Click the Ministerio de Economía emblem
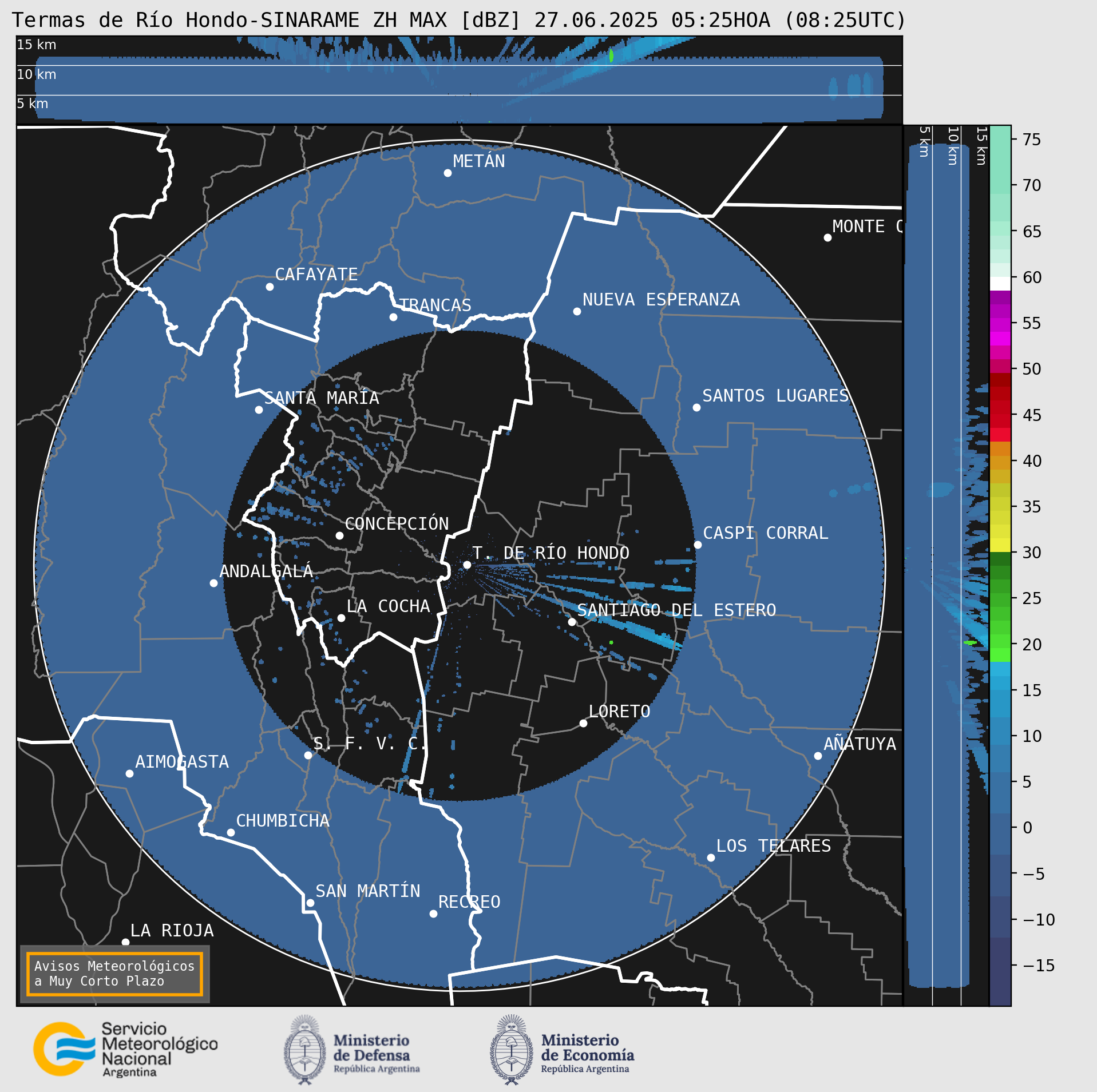1097x1092 pixels. click(x=512, y=1050)
